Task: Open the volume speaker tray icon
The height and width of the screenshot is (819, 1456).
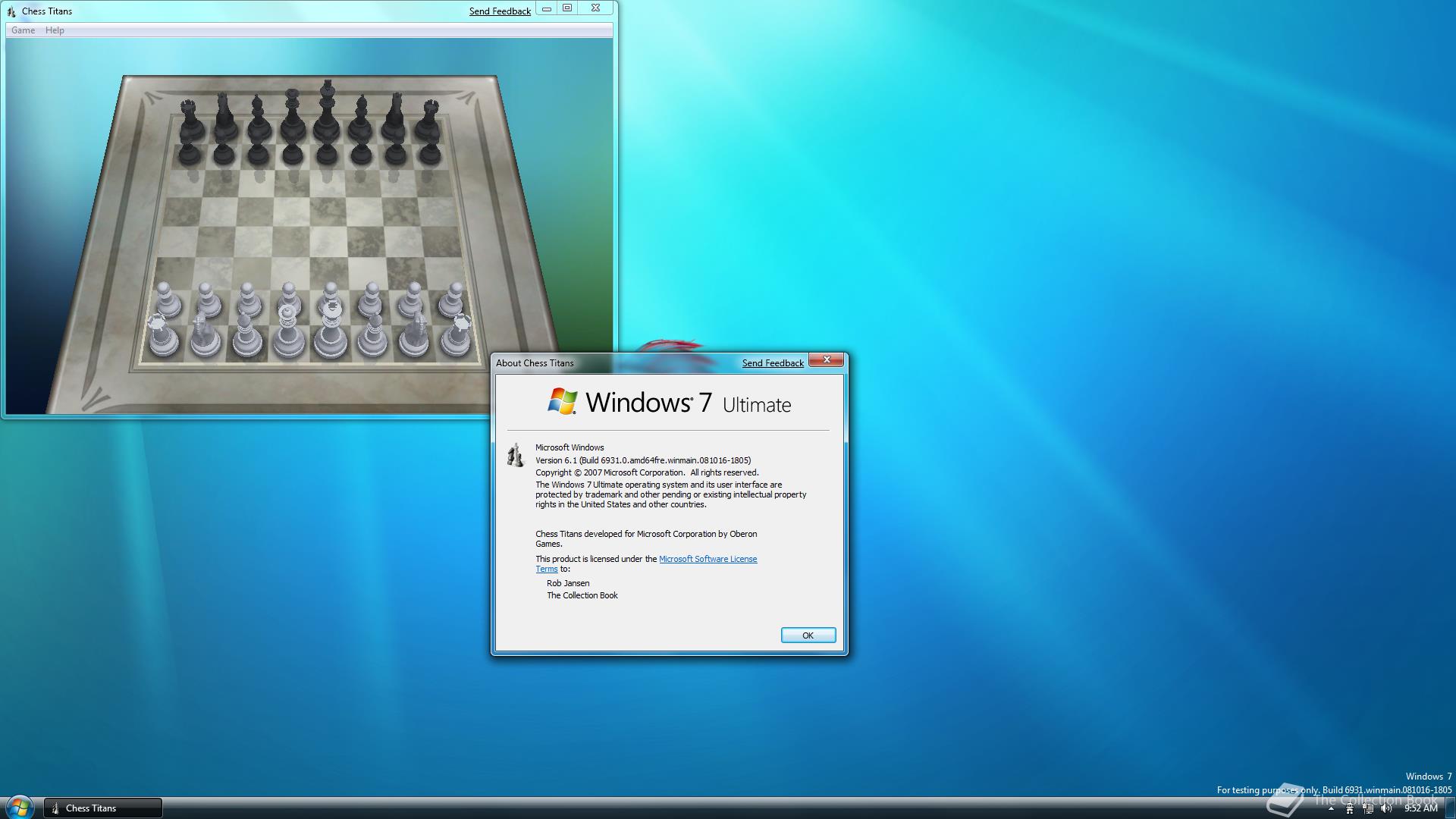Action: click(x=1386, y=808)
